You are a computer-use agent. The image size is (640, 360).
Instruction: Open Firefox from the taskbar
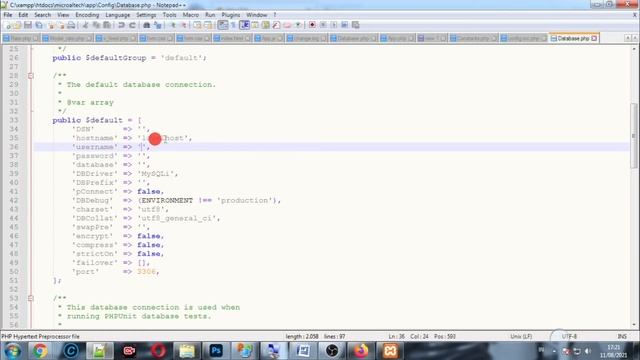coord(361,351)
